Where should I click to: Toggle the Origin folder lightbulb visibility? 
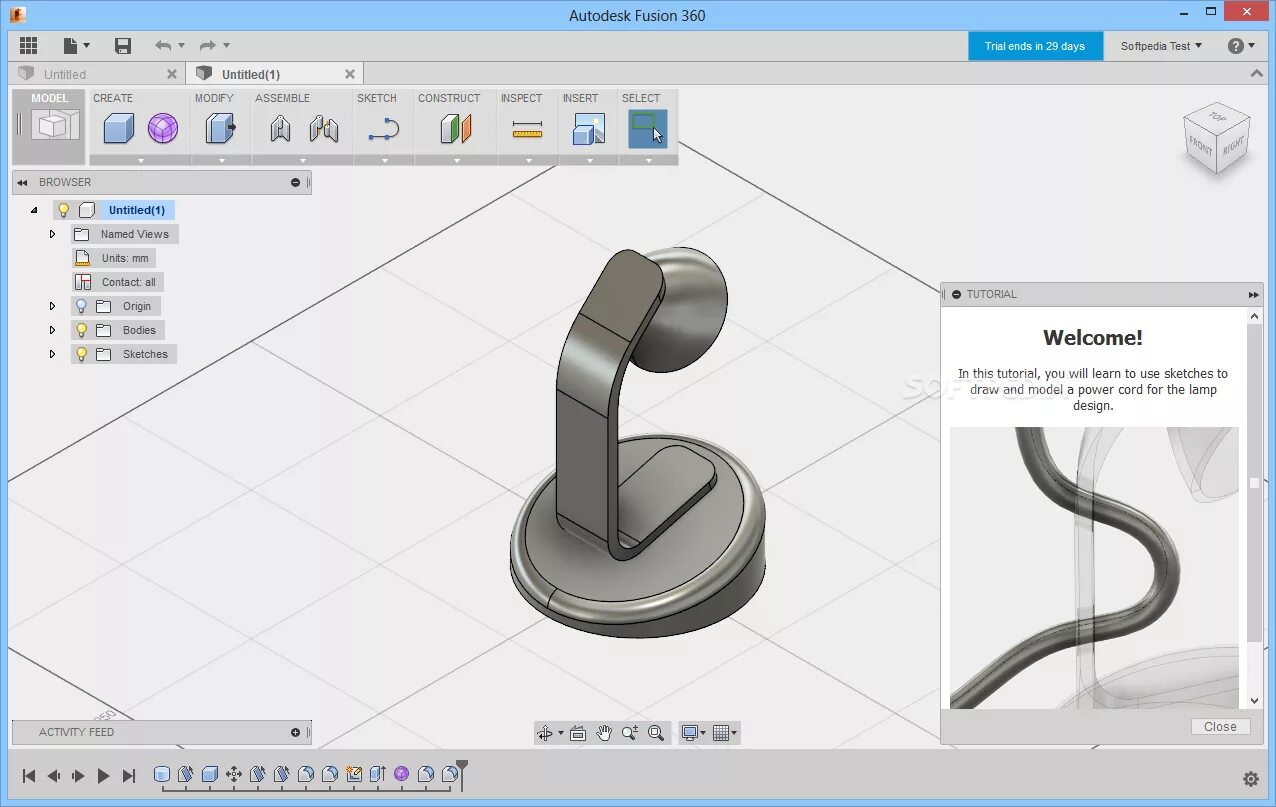[81, 306]
